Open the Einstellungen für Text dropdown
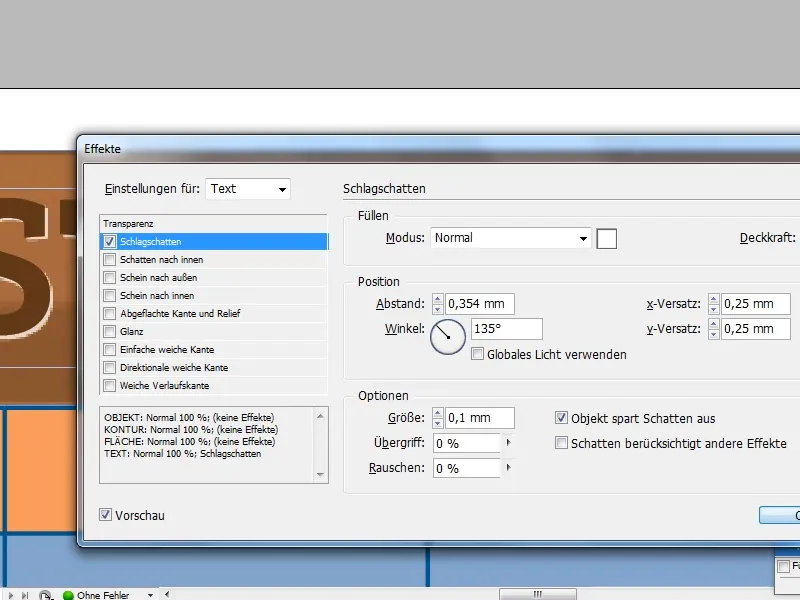 248,189
